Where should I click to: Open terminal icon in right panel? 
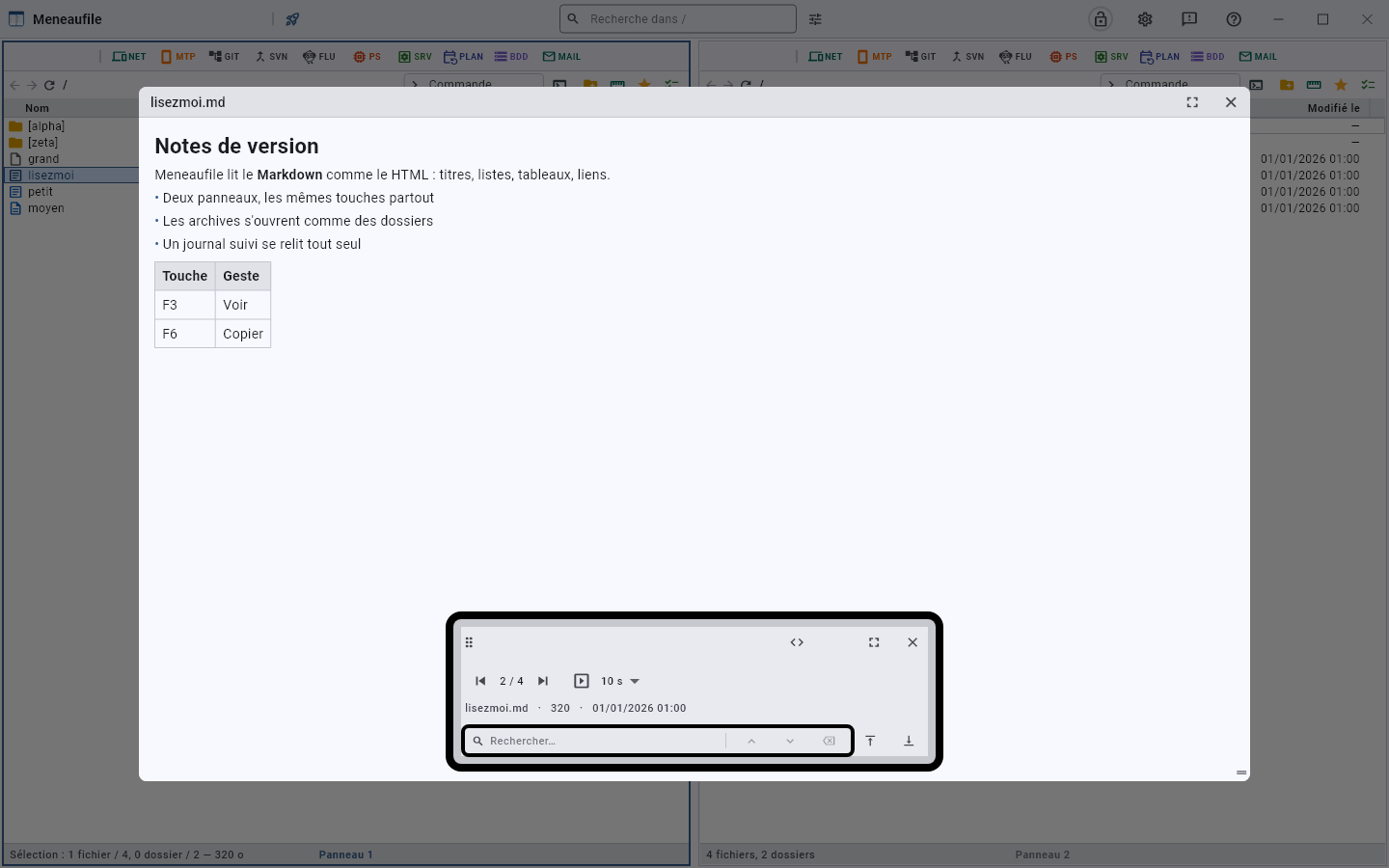1256,85
